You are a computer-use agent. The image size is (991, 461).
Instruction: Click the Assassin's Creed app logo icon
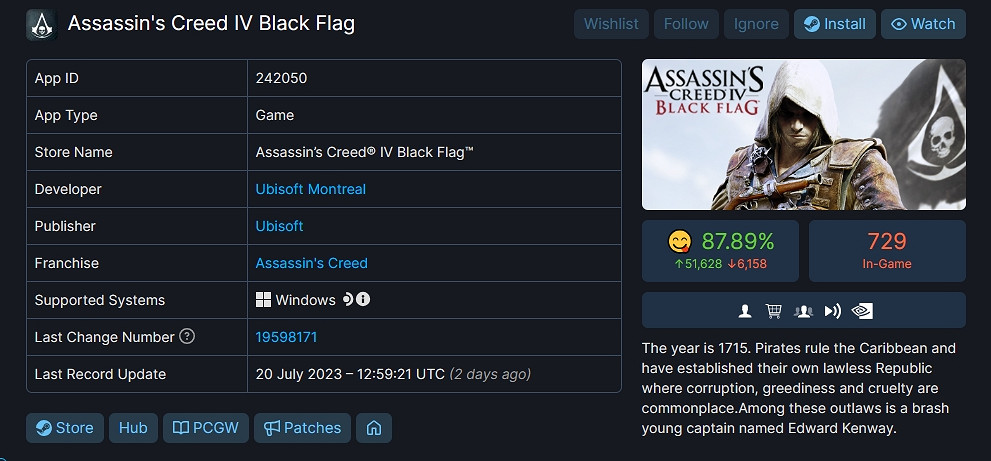click(41, 24)
